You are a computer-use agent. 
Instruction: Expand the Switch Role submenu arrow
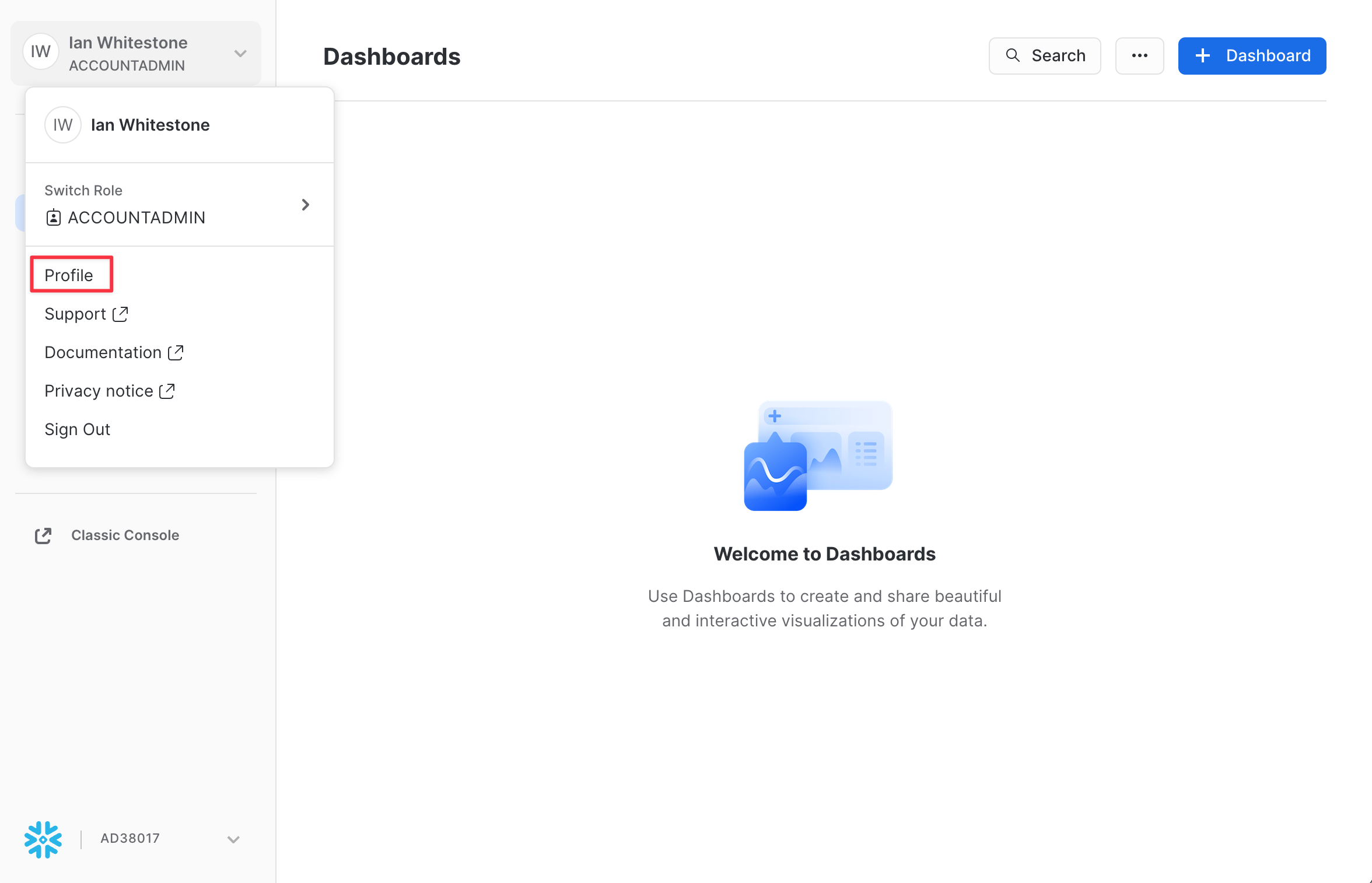point(305,205)
